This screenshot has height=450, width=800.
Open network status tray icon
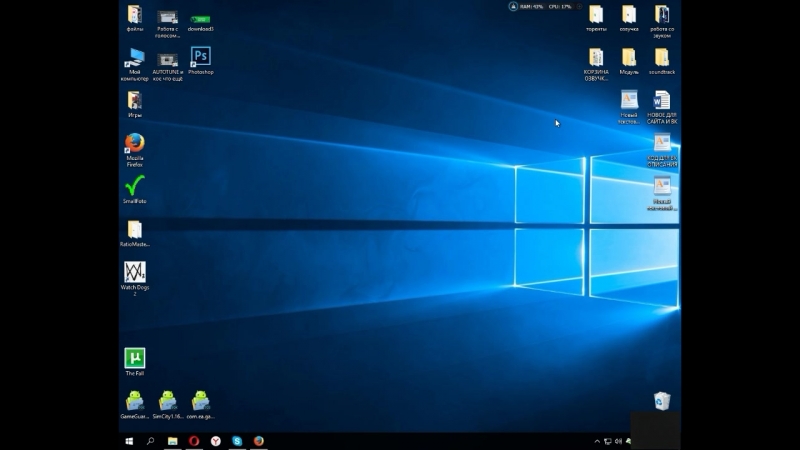pyautogui.click(x=608, y=441)
